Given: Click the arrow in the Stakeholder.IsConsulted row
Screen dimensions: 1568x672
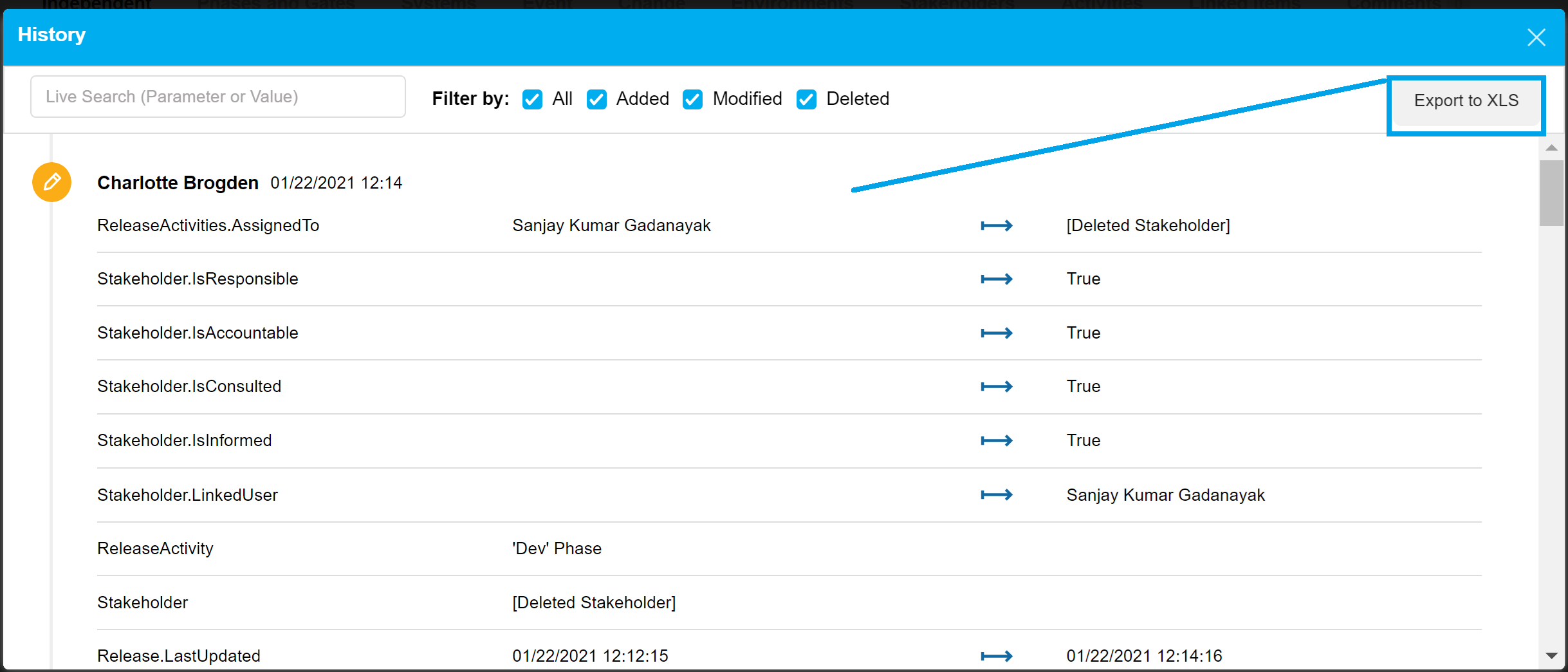Looking at the screenshot, I should pos(996,387).
